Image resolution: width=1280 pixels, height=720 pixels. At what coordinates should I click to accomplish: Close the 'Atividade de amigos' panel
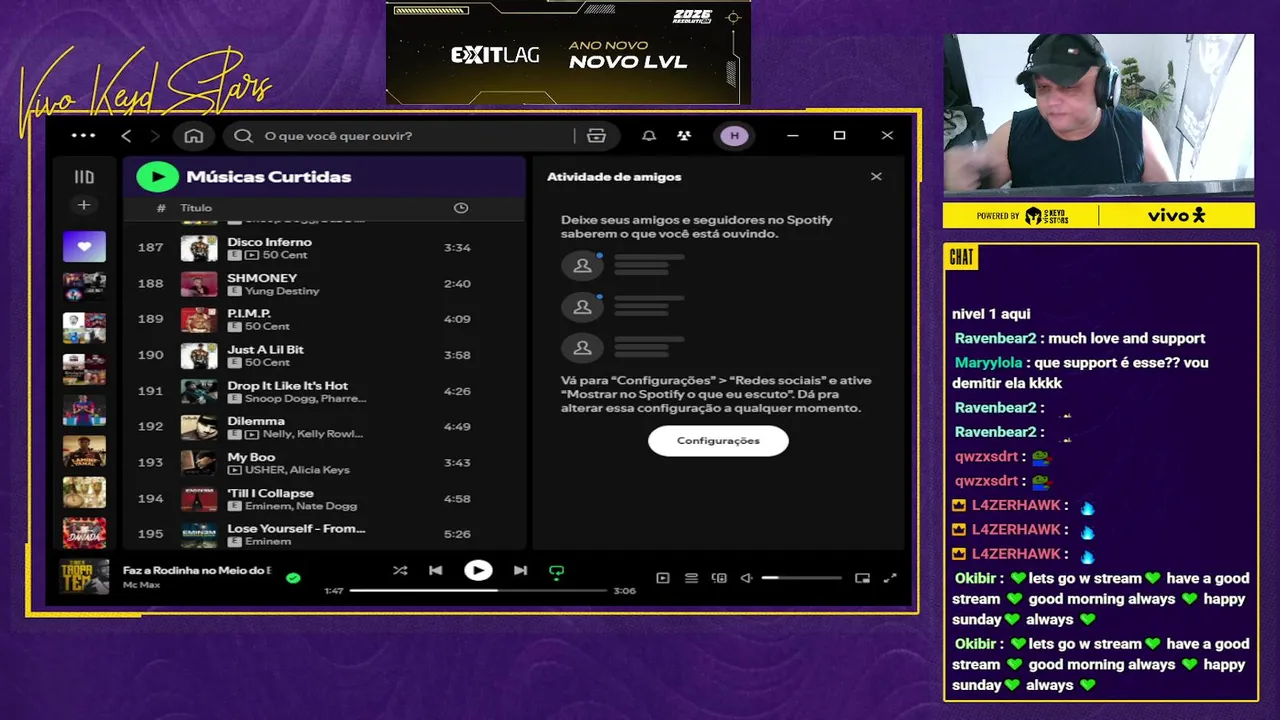coord(876,177)
